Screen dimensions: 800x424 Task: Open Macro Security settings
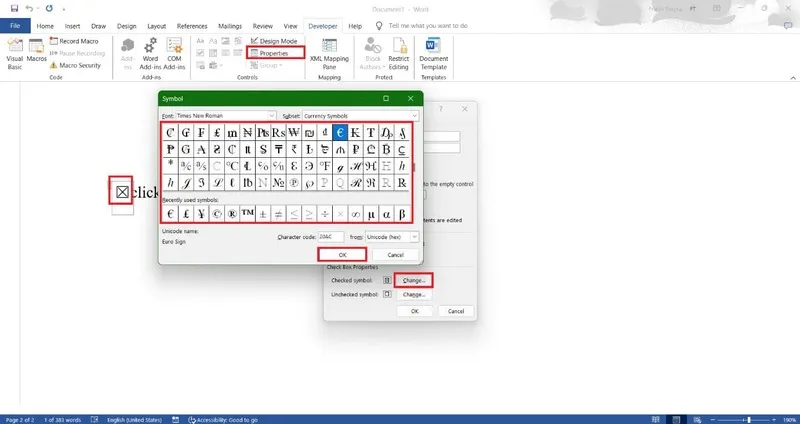click(75, 65)
